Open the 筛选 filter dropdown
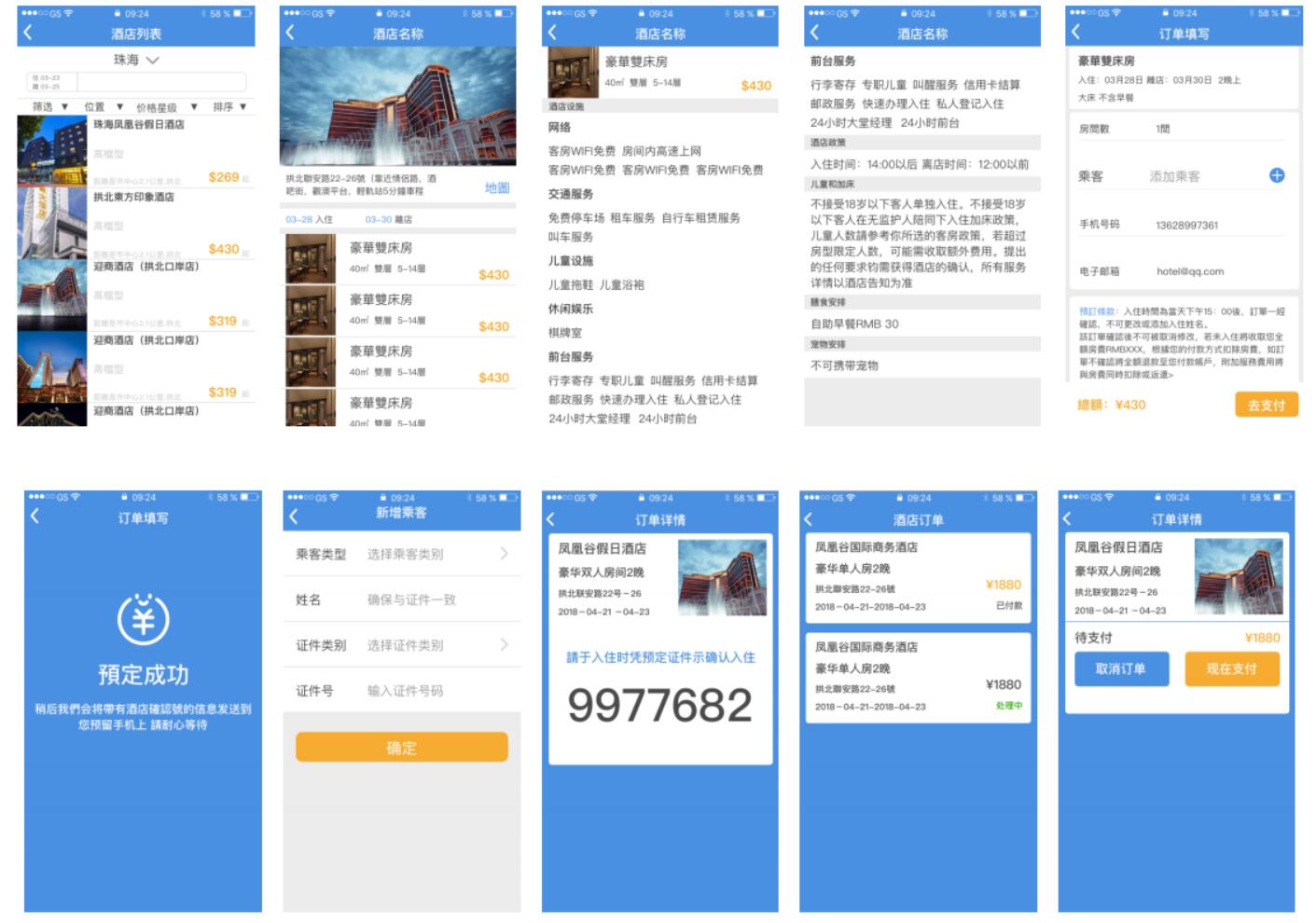 pos(50,106)
